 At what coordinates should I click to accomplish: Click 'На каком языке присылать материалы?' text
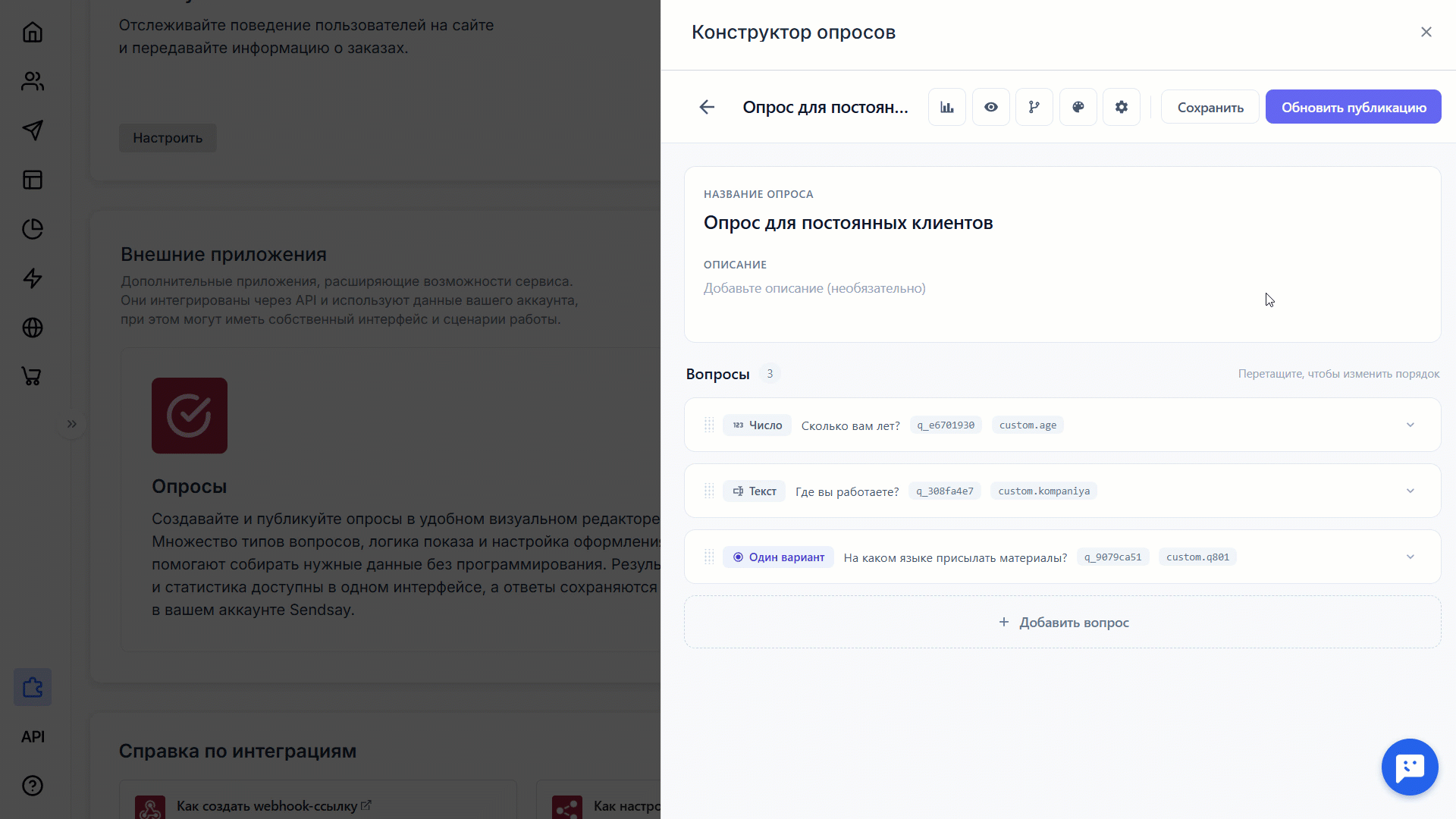pyautogui.click(x=955, y=557)
